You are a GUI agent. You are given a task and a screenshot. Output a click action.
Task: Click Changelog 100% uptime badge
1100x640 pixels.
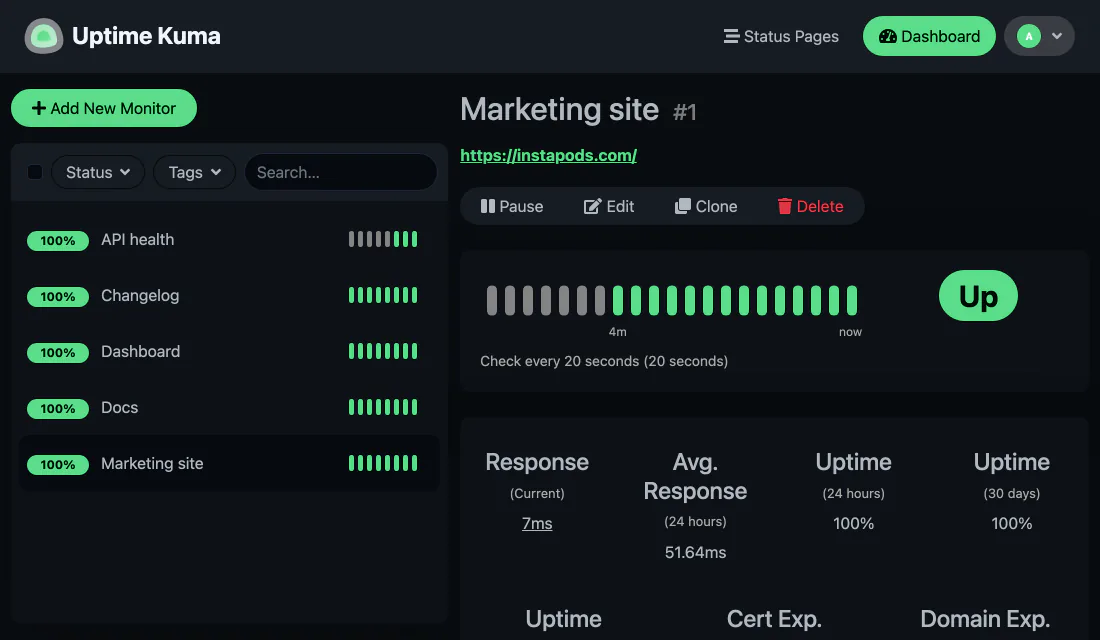(x=58, y=297)
